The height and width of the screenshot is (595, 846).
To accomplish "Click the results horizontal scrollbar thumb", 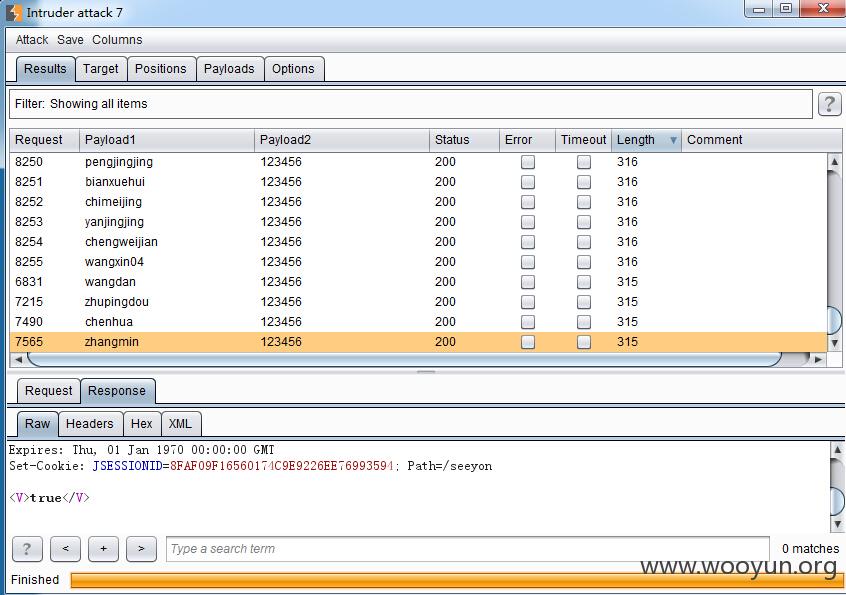I will 404,359.
